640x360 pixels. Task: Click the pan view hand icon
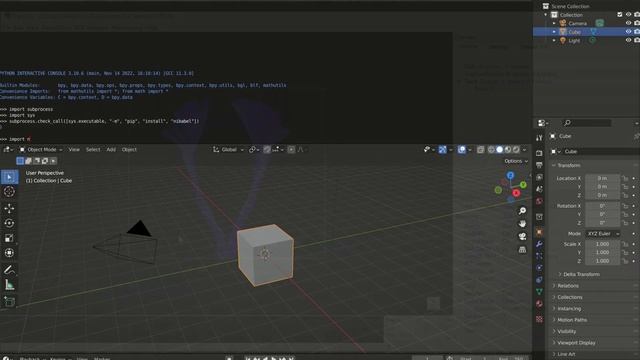[522, 224]
